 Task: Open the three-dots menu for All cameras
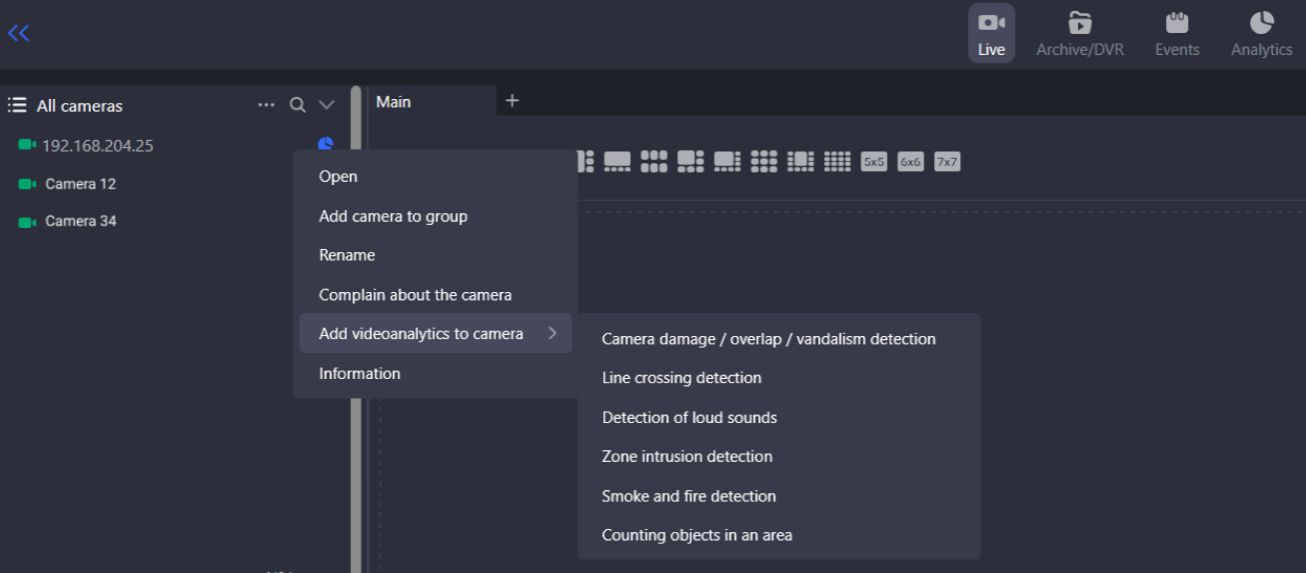[x=266, y=105]
